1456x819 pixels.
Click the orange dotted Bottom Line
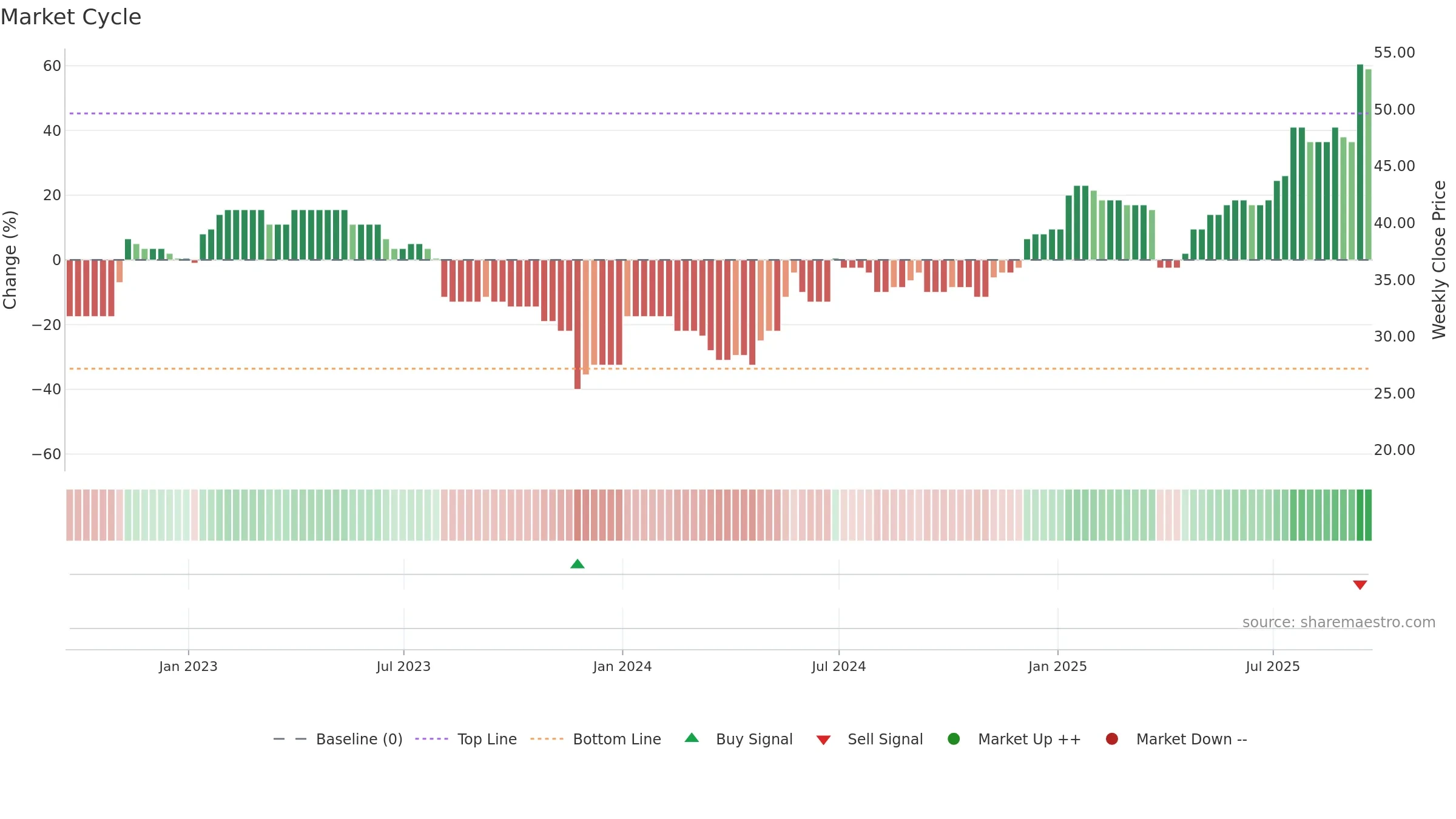[x=719, y=369]
